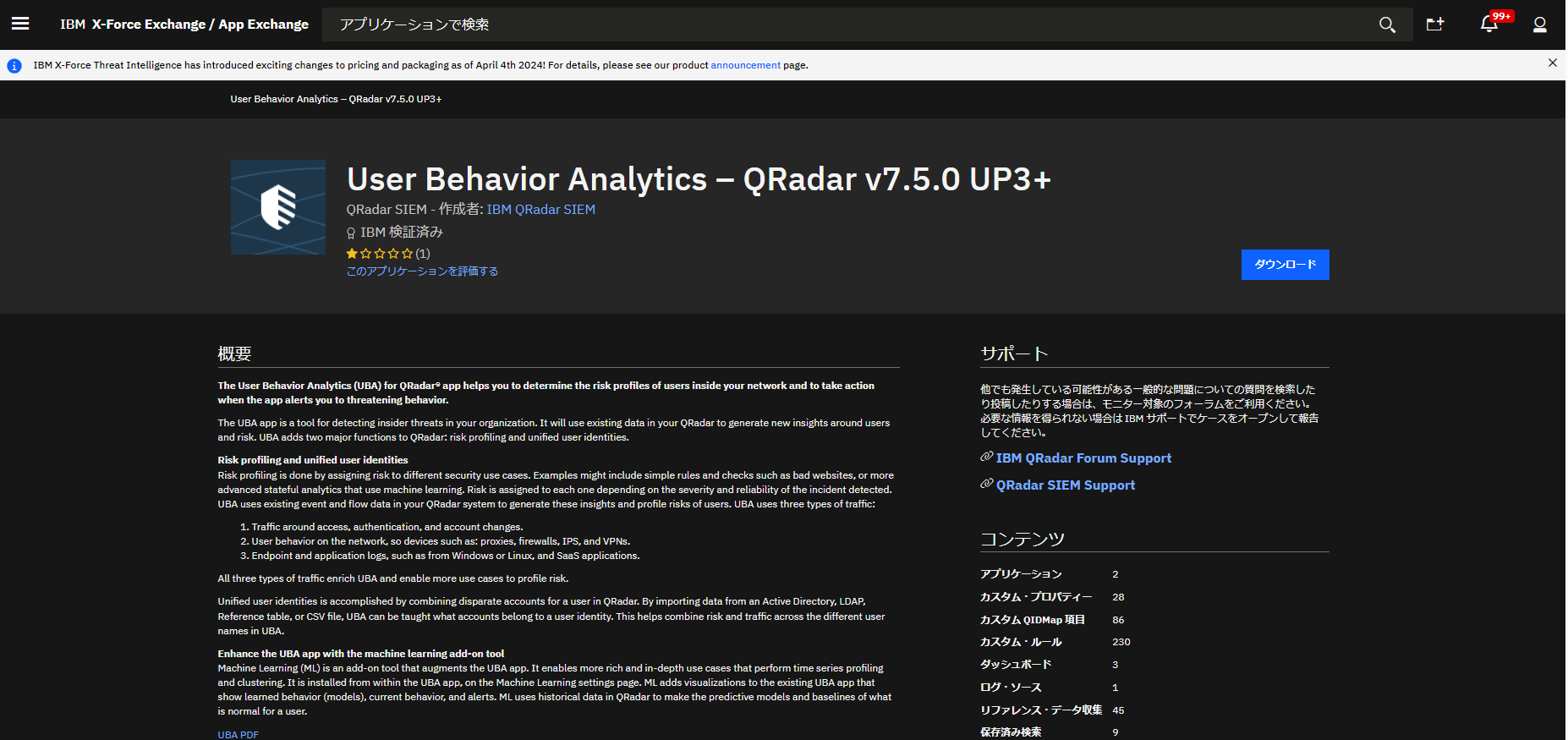The image size is (1568, 740).
Task: Click the breadcrumb User Behavior Analytics – QRadar v7.5.0 UP3+
Action: (336, 99)
